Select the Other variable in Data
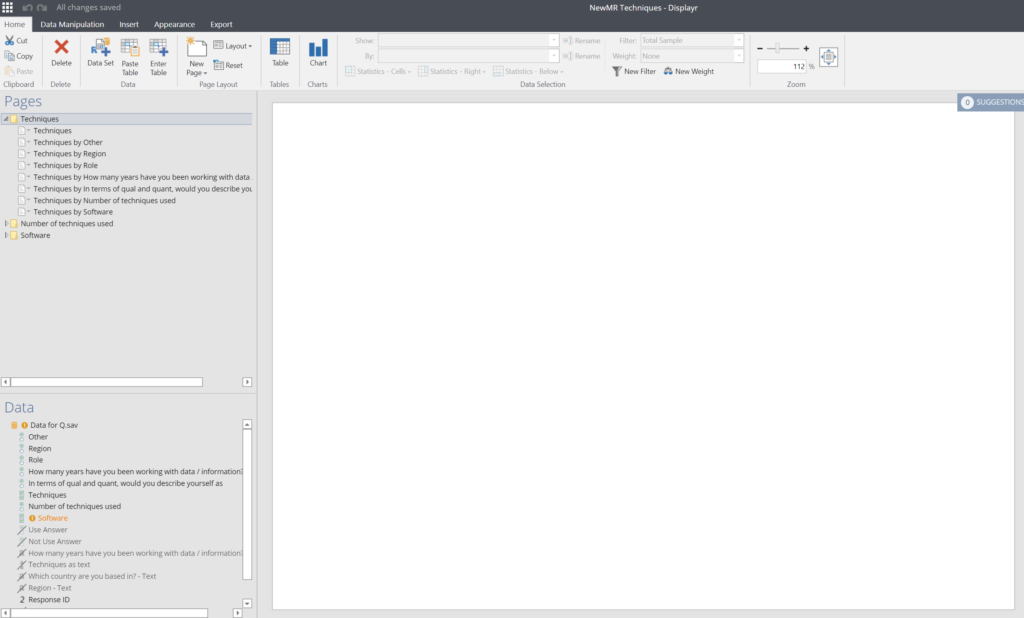The image size is (1024, 618). pos(38,437)
